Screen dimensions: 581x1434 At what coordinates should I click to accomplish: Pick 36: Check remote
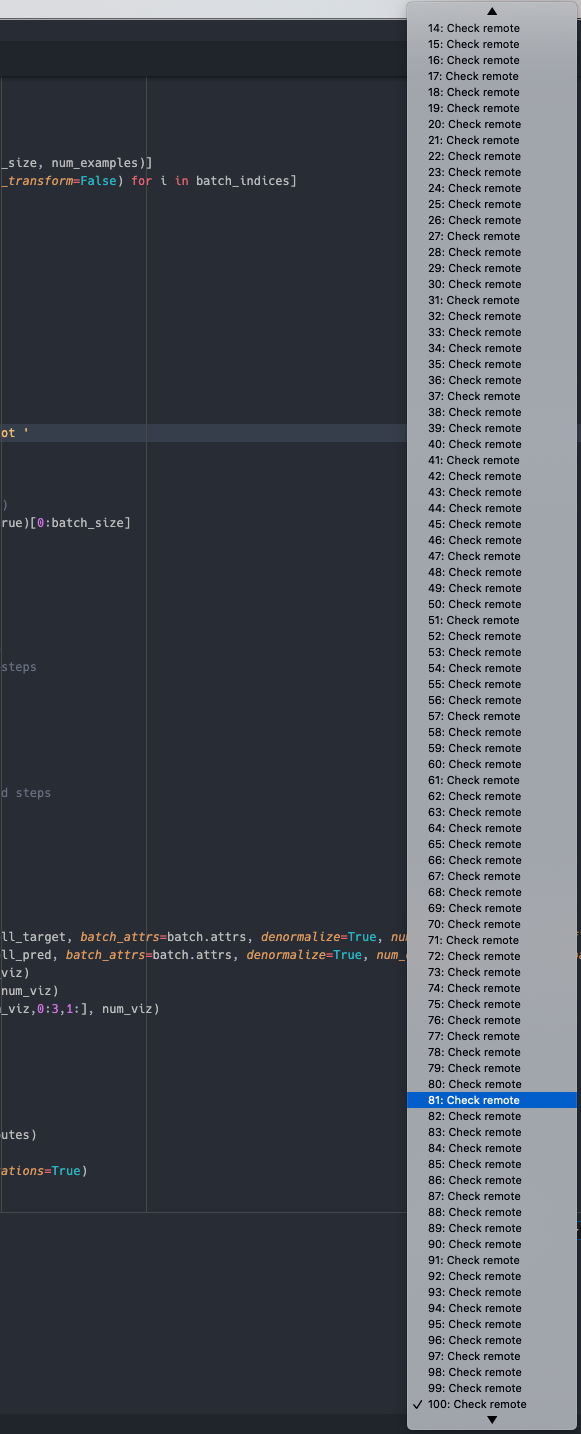(492, 380)
